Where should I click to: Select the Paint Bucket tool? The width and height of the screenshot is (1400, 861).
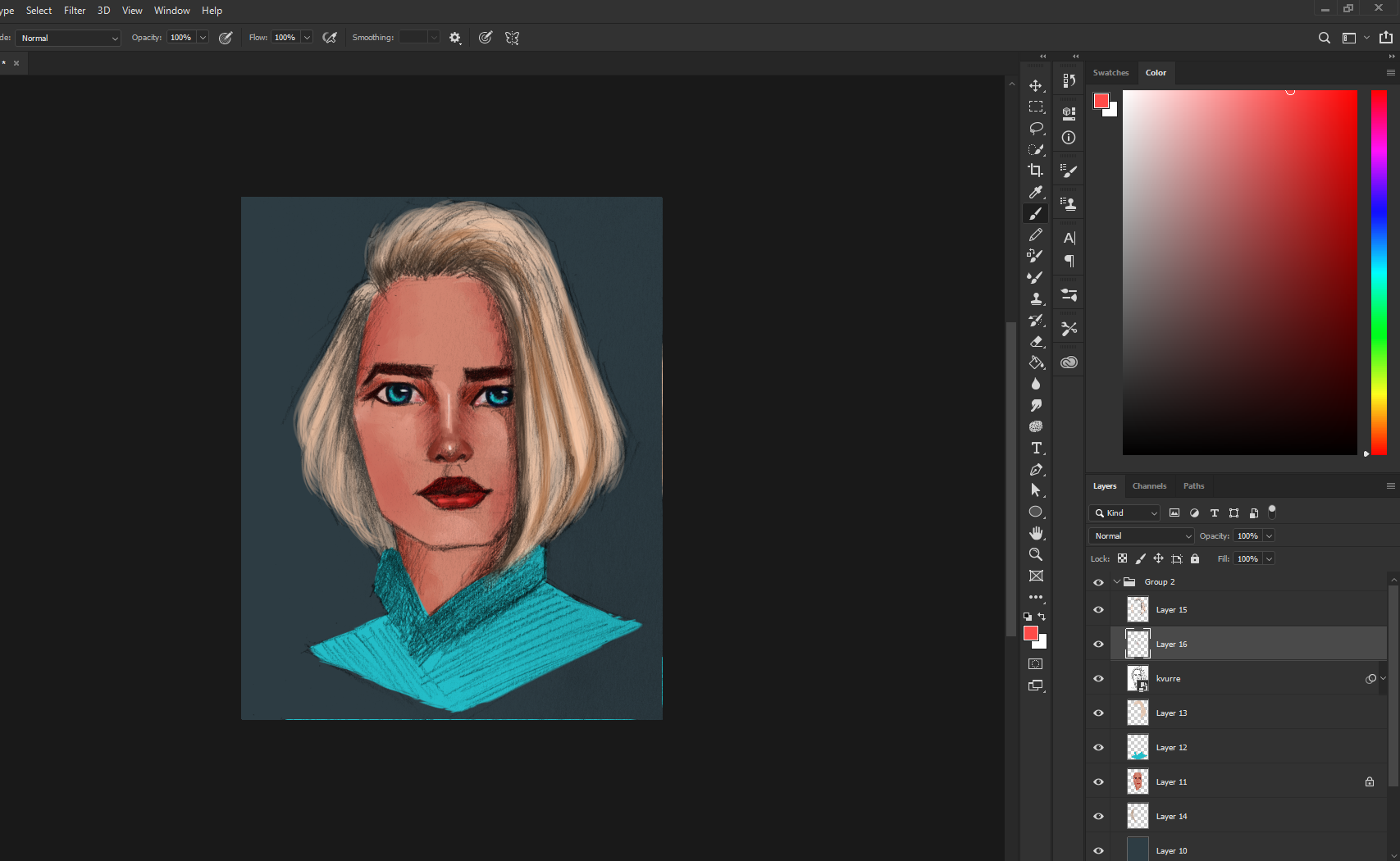(x=1036, y=362)
